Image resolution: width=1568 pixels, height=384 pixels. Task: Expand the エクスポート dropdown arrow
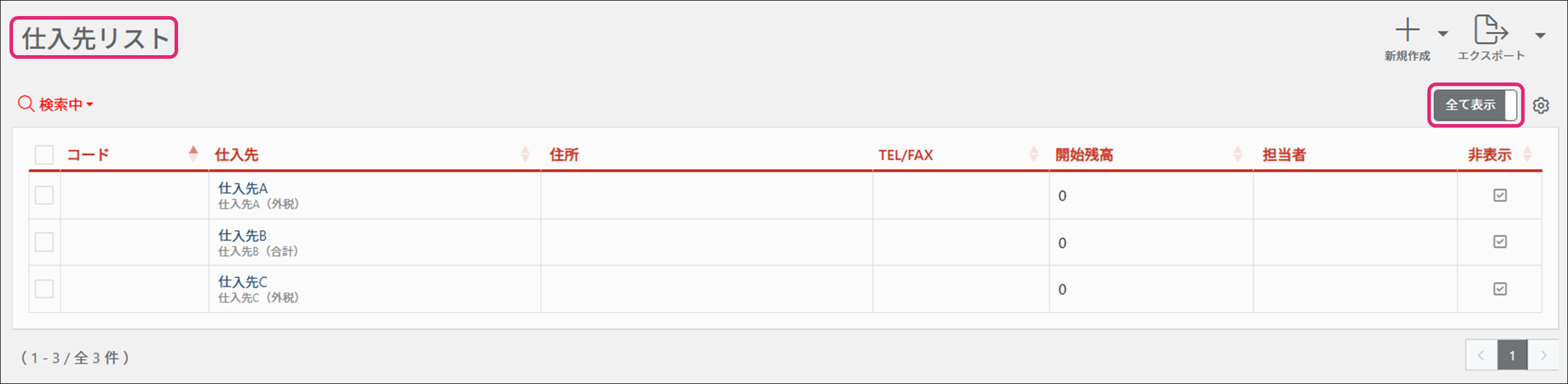[x=1540, y=35]
